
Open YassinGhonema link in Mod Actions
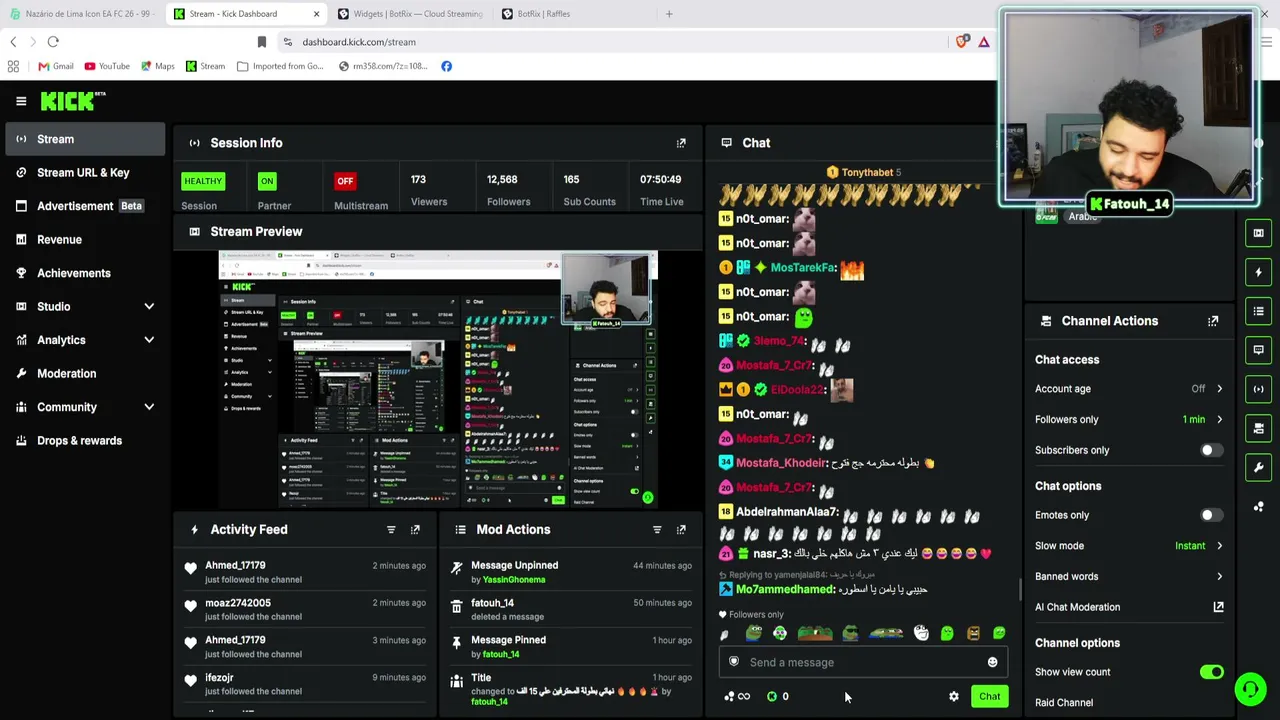click(x=514, y=580)
